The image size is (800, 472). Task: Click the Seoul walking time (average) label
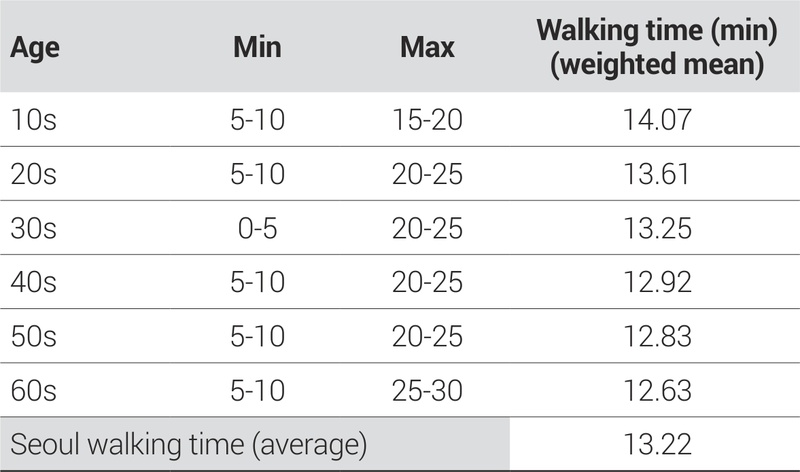(x=189, y=443)
